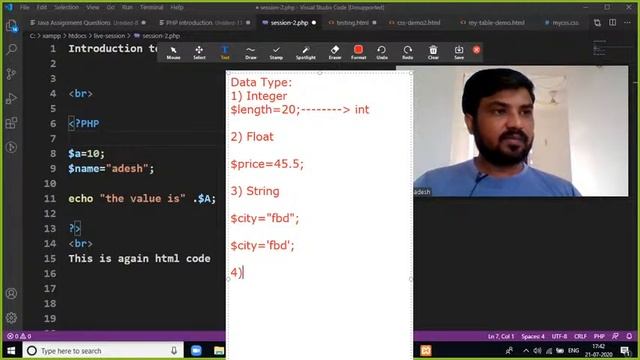Change CRLF end of line sequence

tap(580, 336)
